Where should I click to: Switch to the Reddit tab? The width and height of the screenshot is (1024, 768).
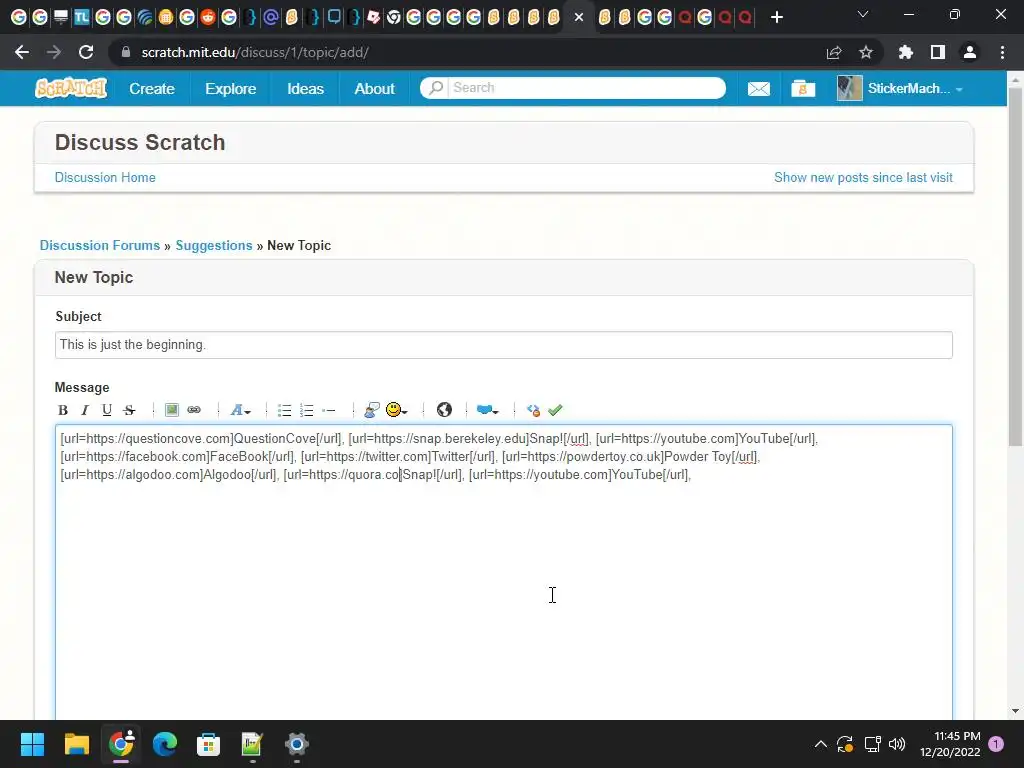[208, 17]
